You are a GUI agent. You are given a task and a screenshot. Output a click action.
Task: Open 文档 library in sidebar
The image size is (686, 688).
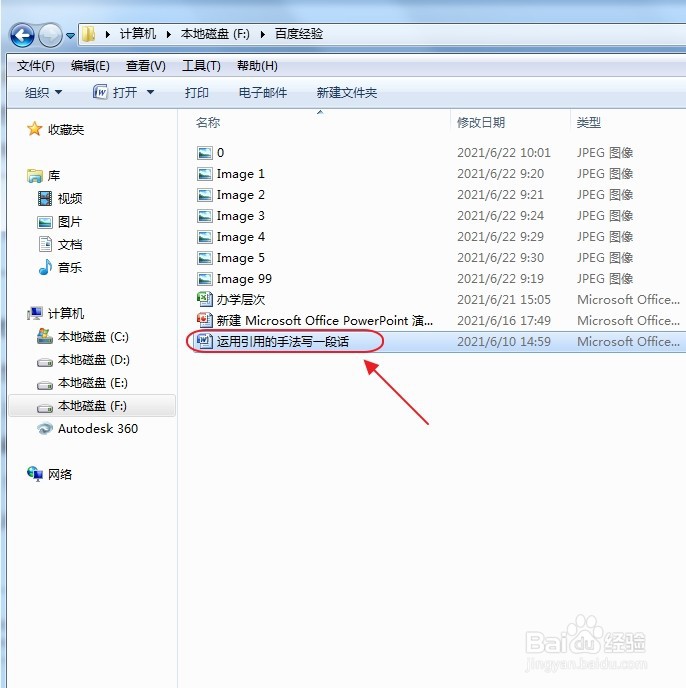coord(60,244)
